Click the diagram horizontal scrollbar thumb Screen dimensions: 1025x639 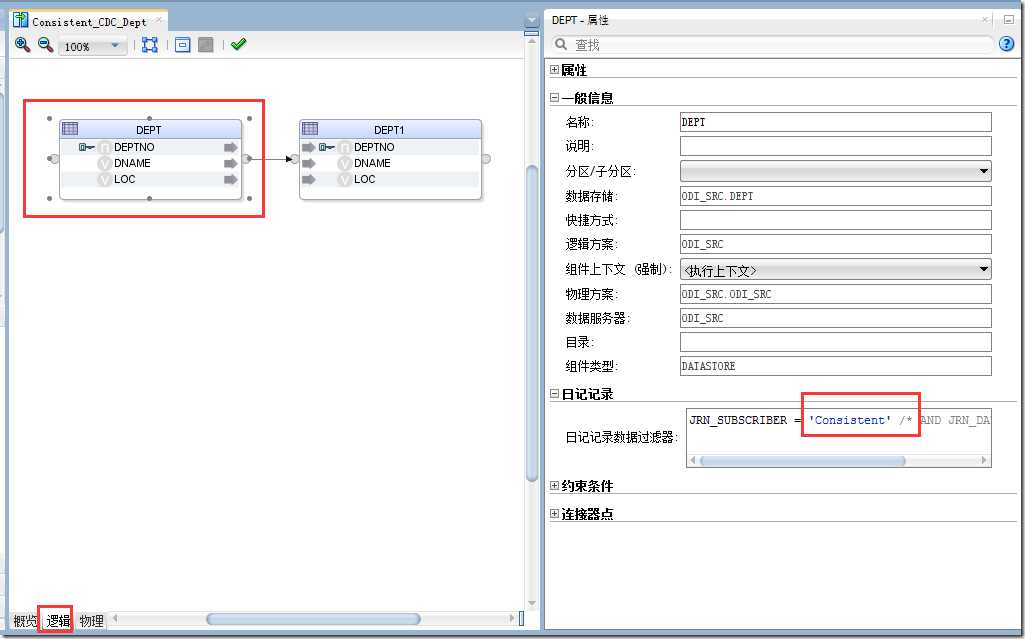(x=313, y=619)
